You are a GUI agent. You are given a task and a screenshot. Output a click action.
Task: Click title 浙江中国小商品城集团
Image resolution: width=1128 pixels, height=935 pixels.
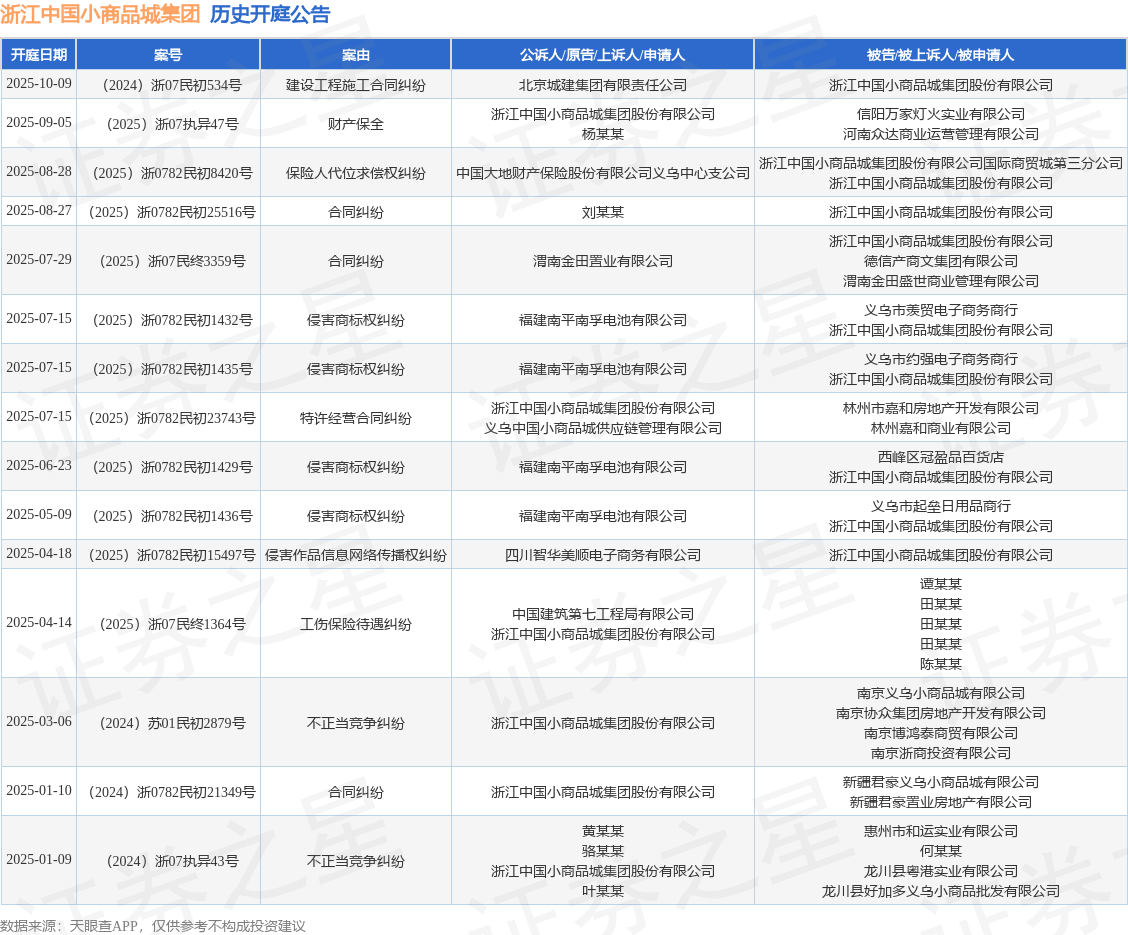coord(100,14)
